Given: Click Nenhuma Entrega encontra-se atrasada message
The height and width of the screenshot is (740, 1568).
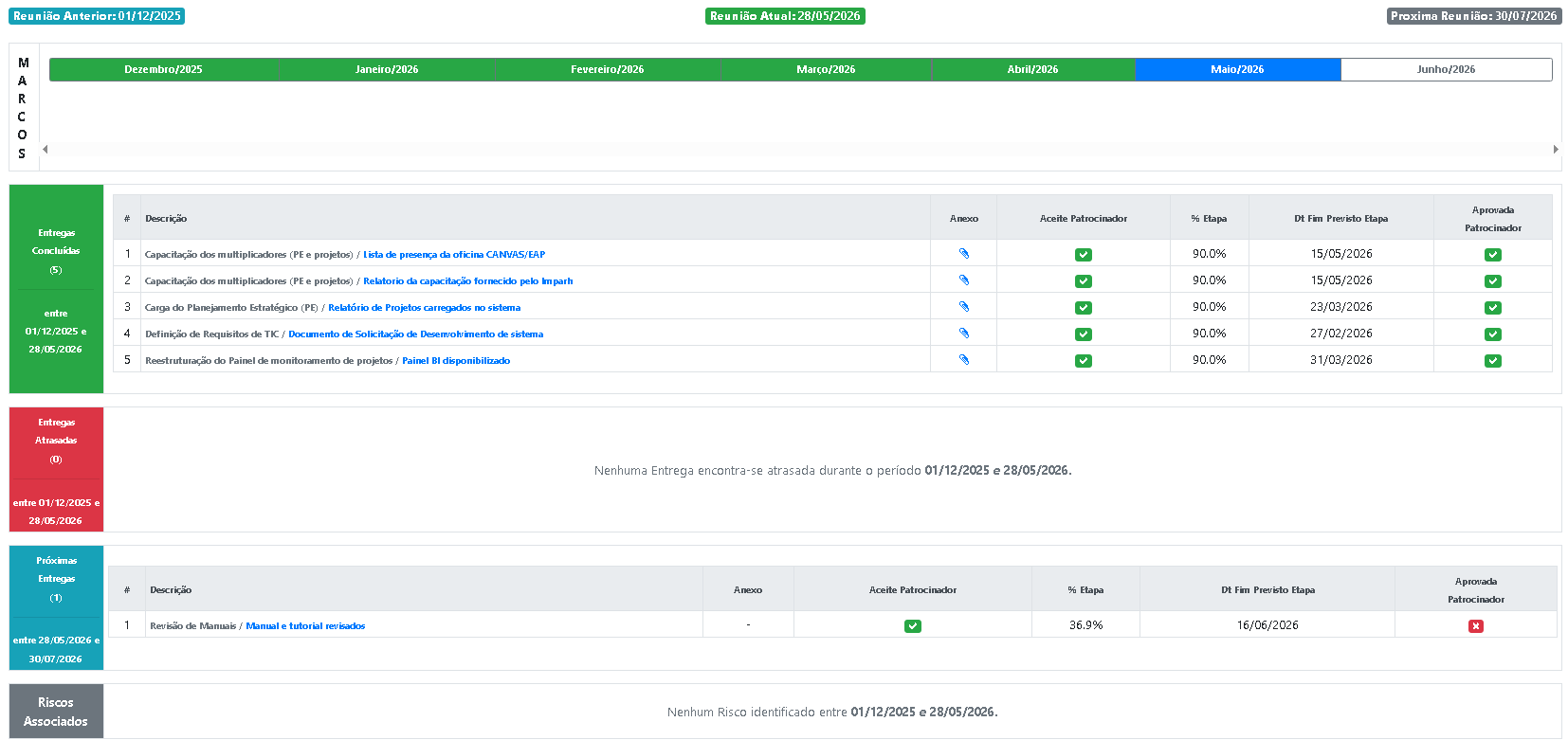Looking at the screenshot, I should pos(832,470).
